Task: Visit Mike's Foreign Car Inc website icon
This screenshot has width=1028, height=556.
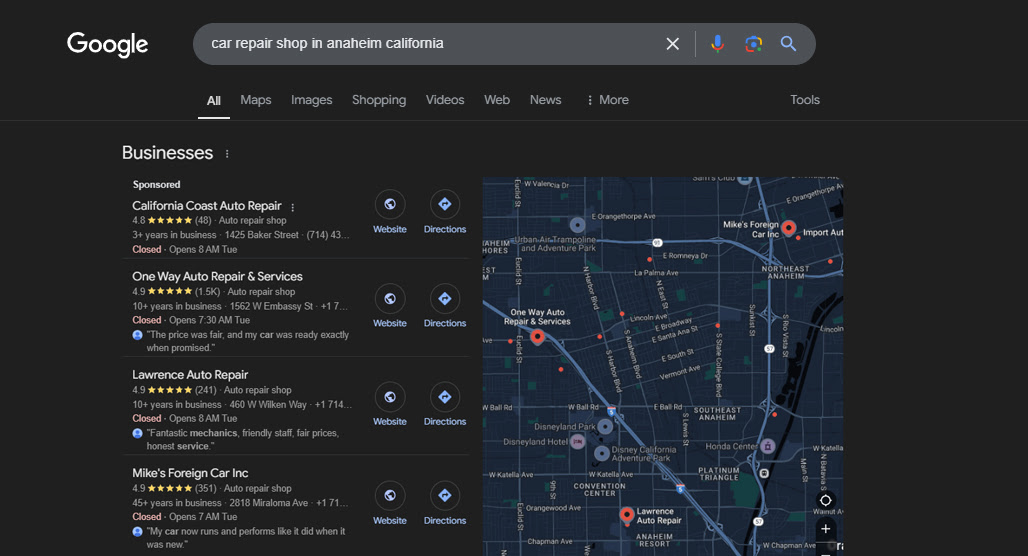Action: 389,495
